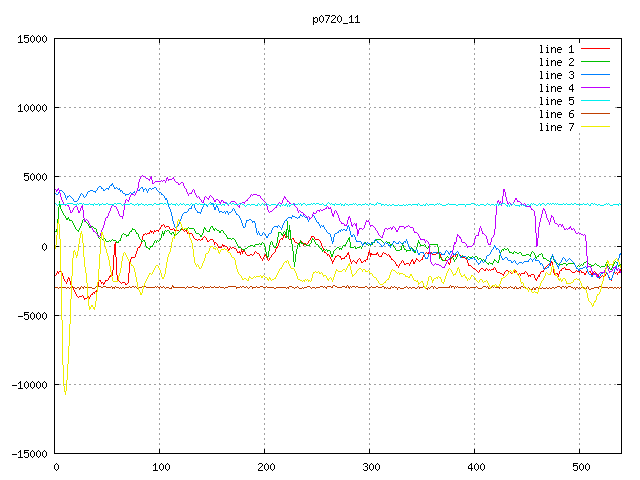
Task: Select the 500 x-axis tick label
Action: [580, 467]
